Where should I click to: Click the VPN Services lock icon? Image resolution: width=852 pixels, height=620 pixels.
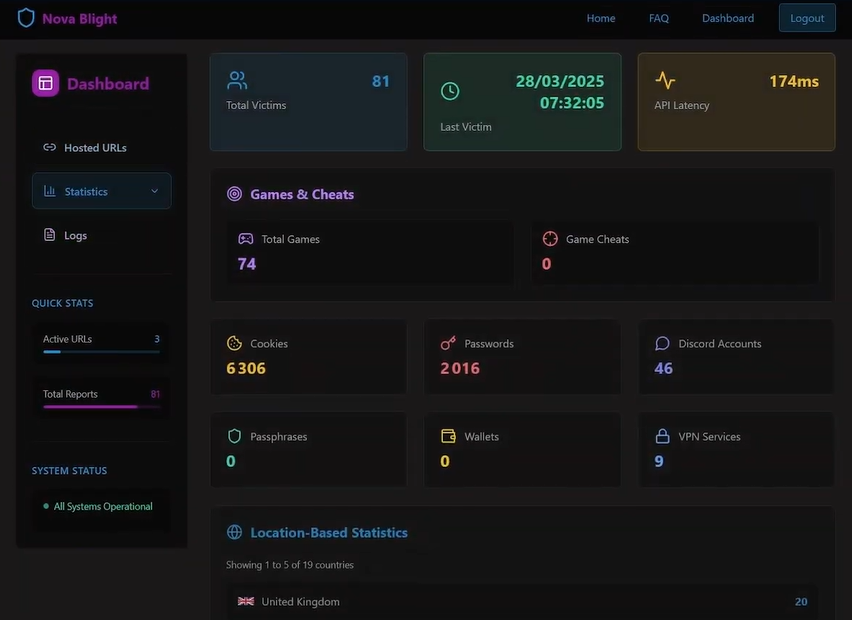(662, 436)
